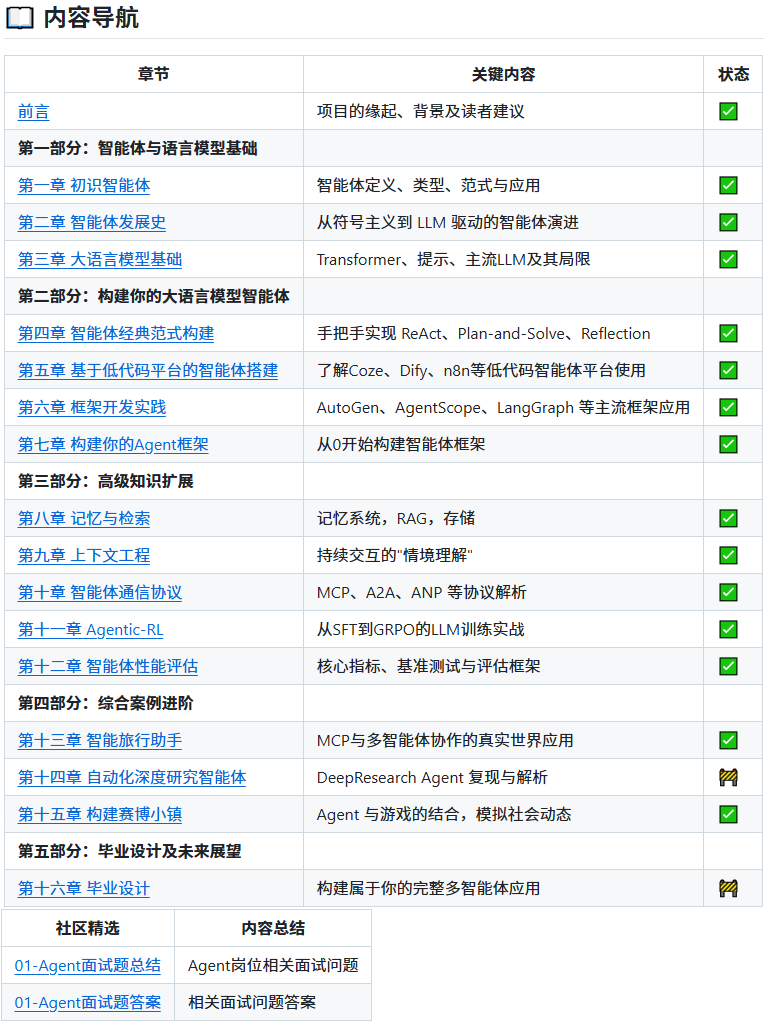Click the 社区精选 table header
Screen dimensions: 764x1026
coord(88,929)
